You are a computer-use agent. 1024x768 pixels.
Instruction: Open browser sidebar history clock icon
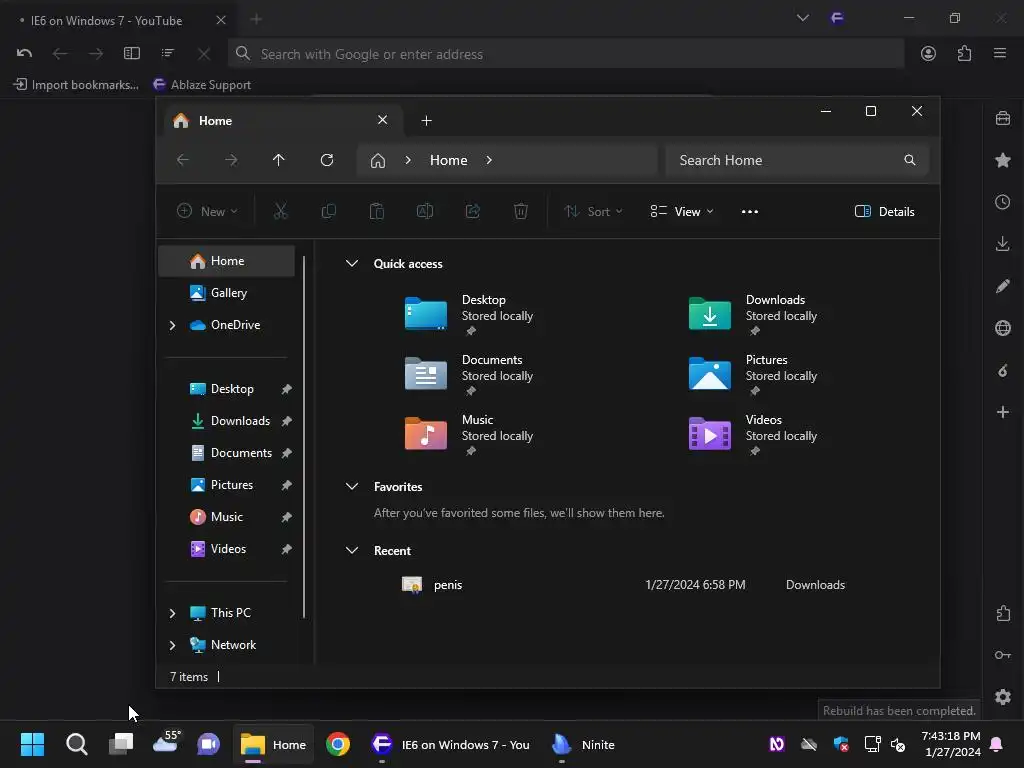click(x=1003, y=202)
